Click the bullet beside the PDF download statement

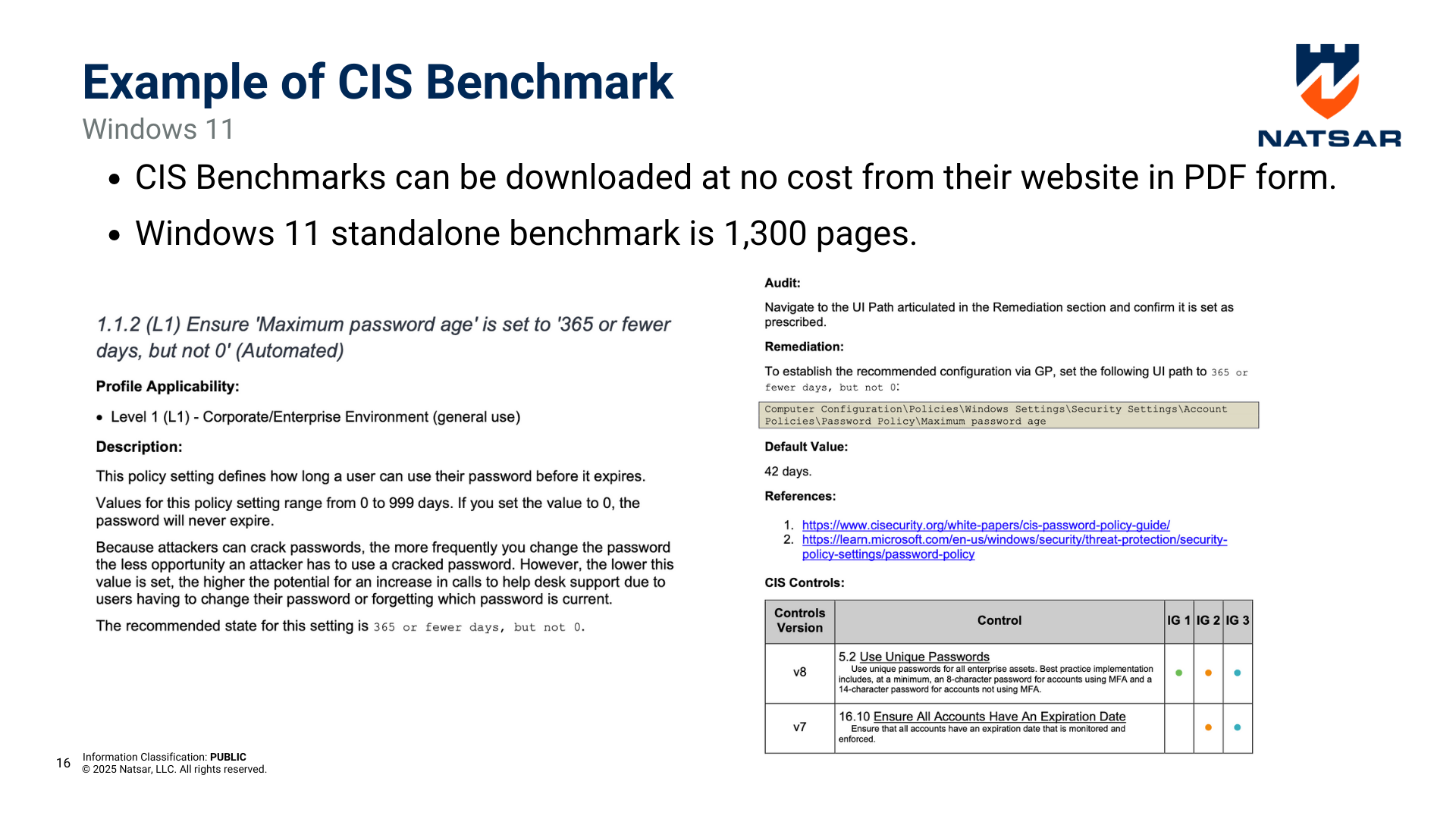[x=115, y=179]
